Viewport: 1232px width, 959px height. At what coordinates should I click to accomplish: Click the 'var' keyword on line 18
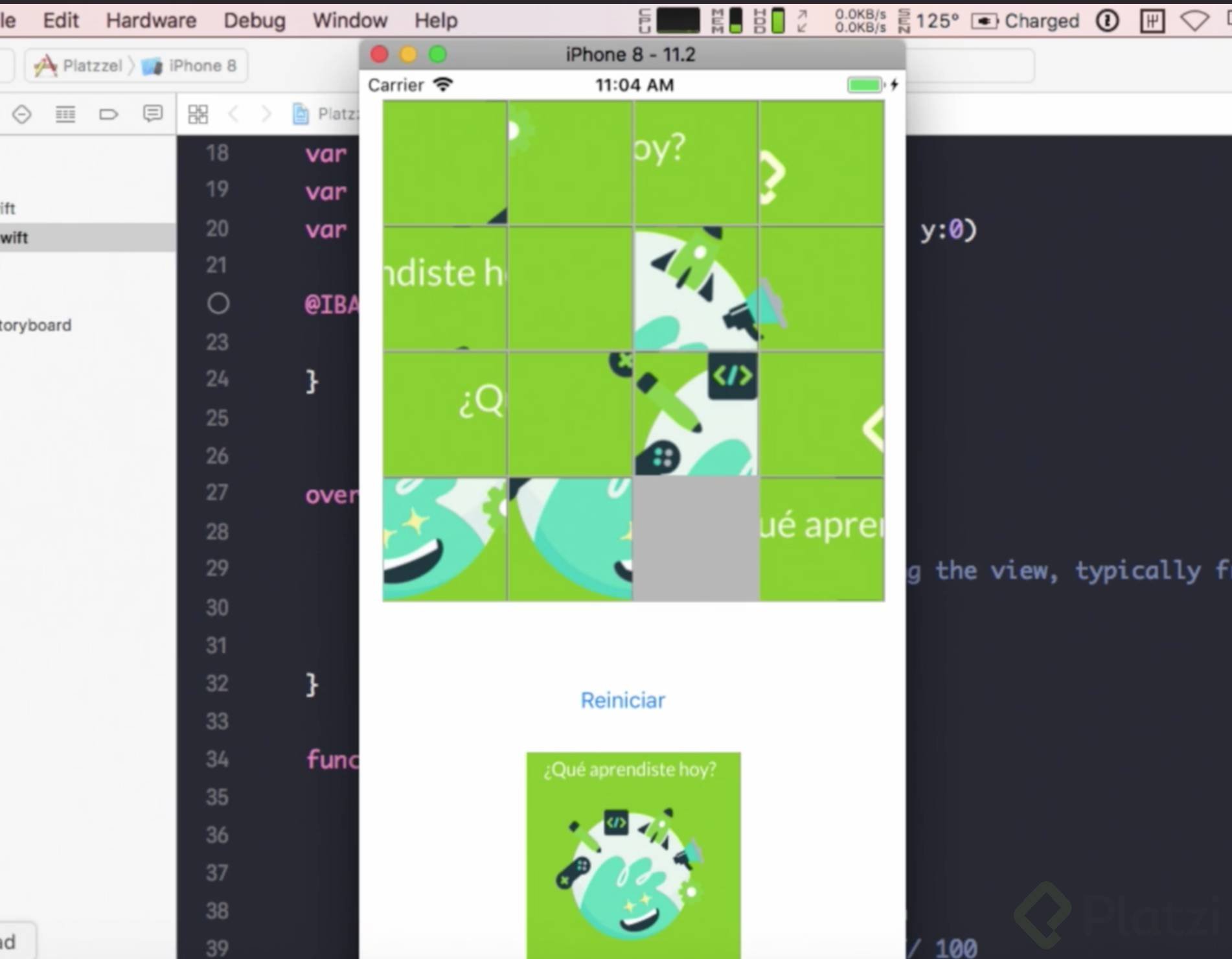[326, 154]
